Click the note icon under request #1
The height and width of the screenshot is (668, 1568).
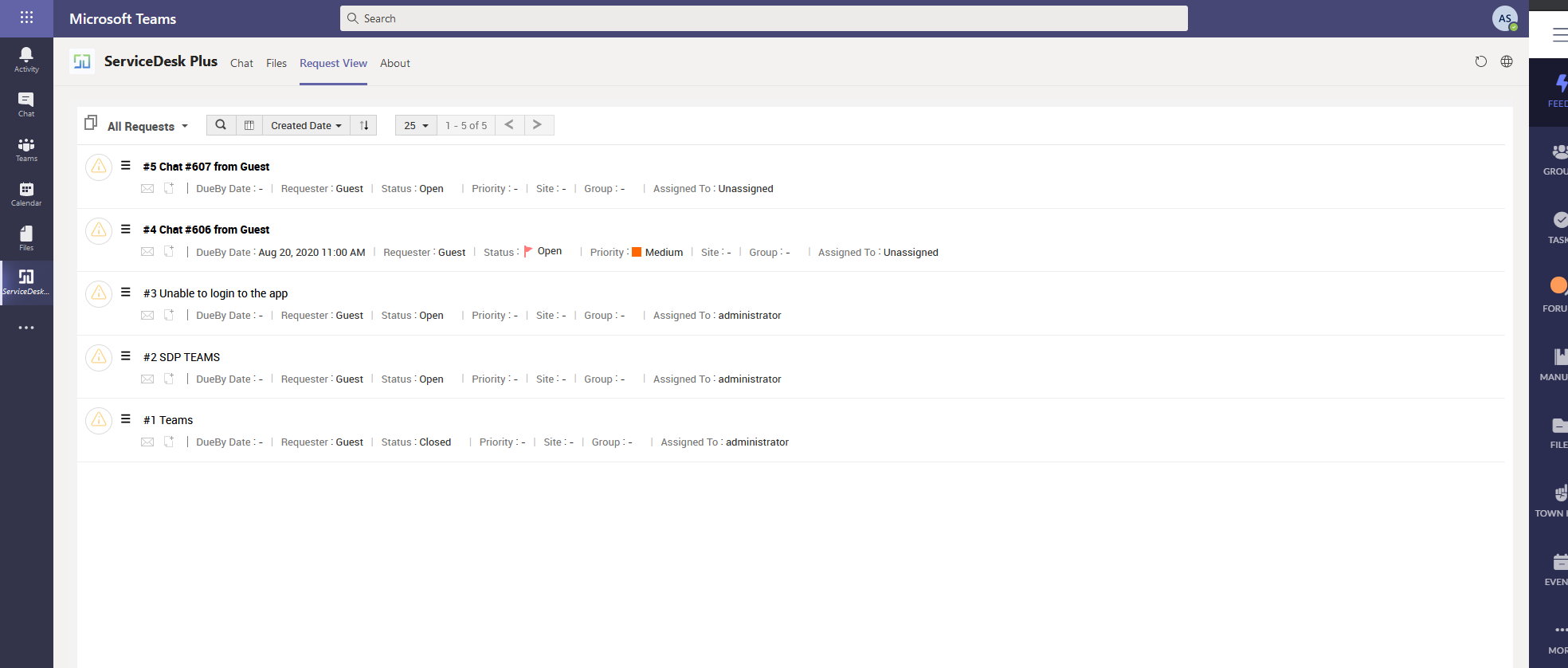(x=169, y=442)
